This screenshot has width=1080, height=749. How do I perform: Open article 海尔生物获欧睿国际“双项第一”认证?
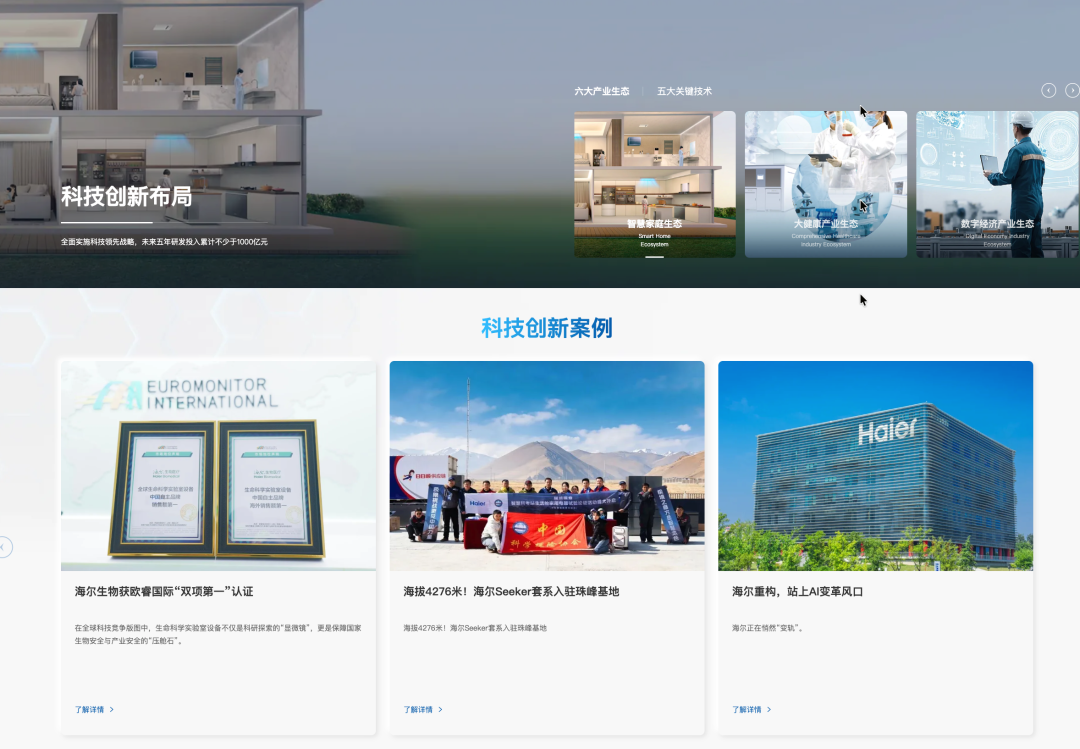click(x=164, y=591)
